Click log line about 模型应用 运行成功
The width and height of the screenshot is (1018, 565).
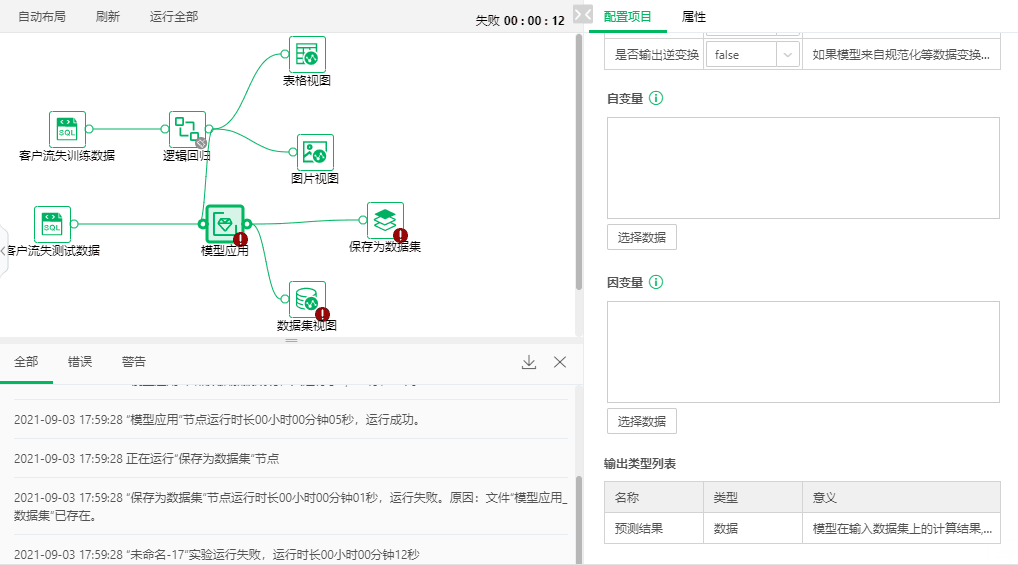tap(218, 420)
